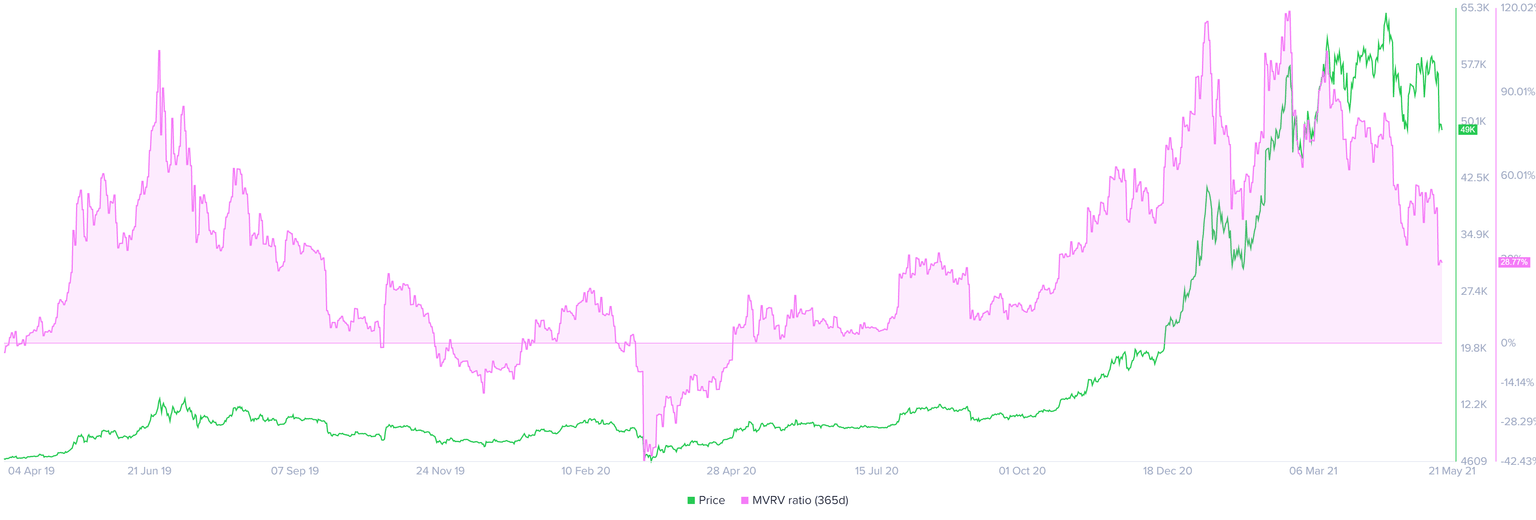Click the green Price legend swatch
This screenshot has width=1536, height=520.
click(691, 500)
